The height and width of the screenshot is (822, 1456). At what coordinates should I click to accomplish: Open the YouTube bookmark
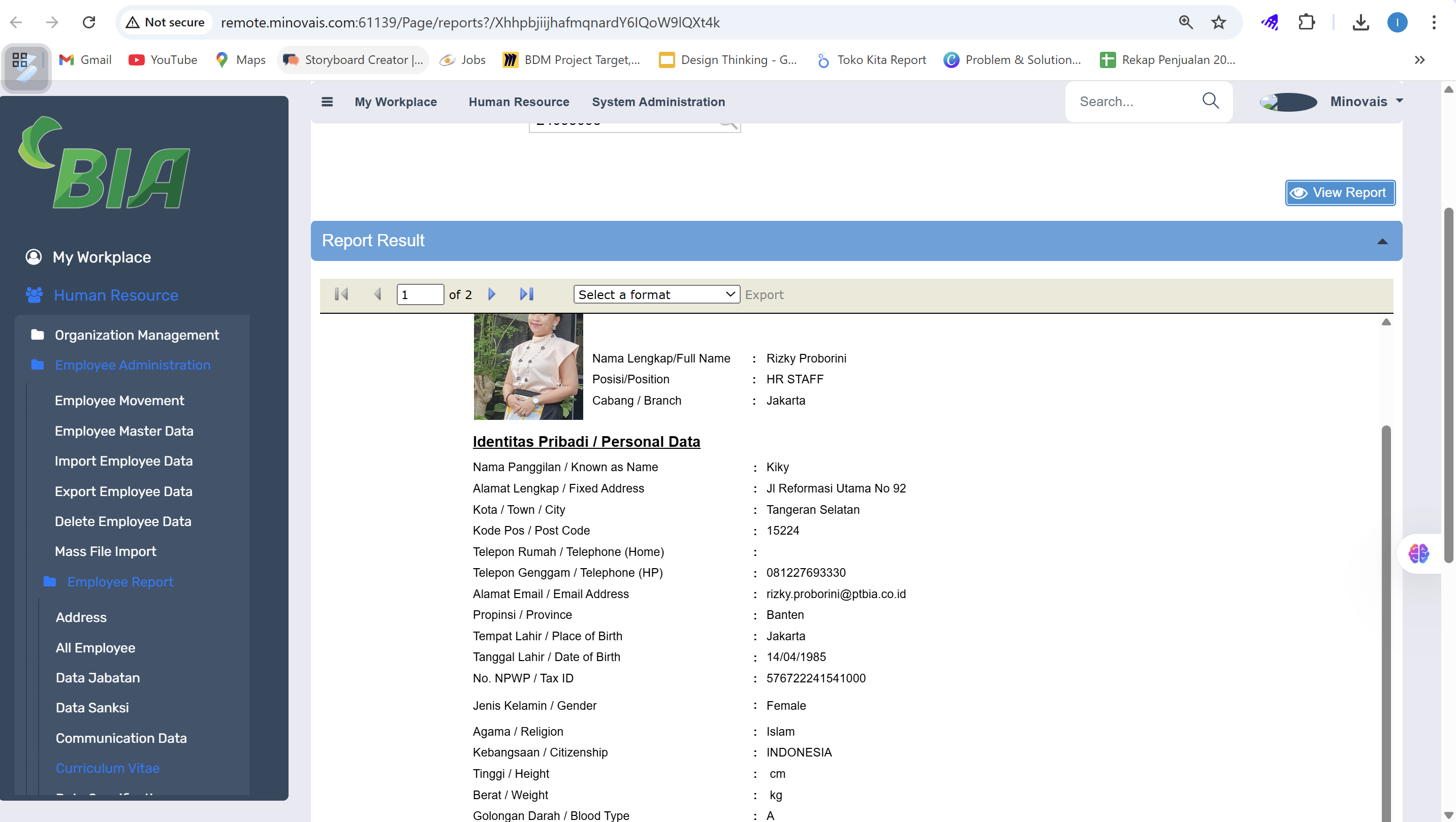point(164,60)
